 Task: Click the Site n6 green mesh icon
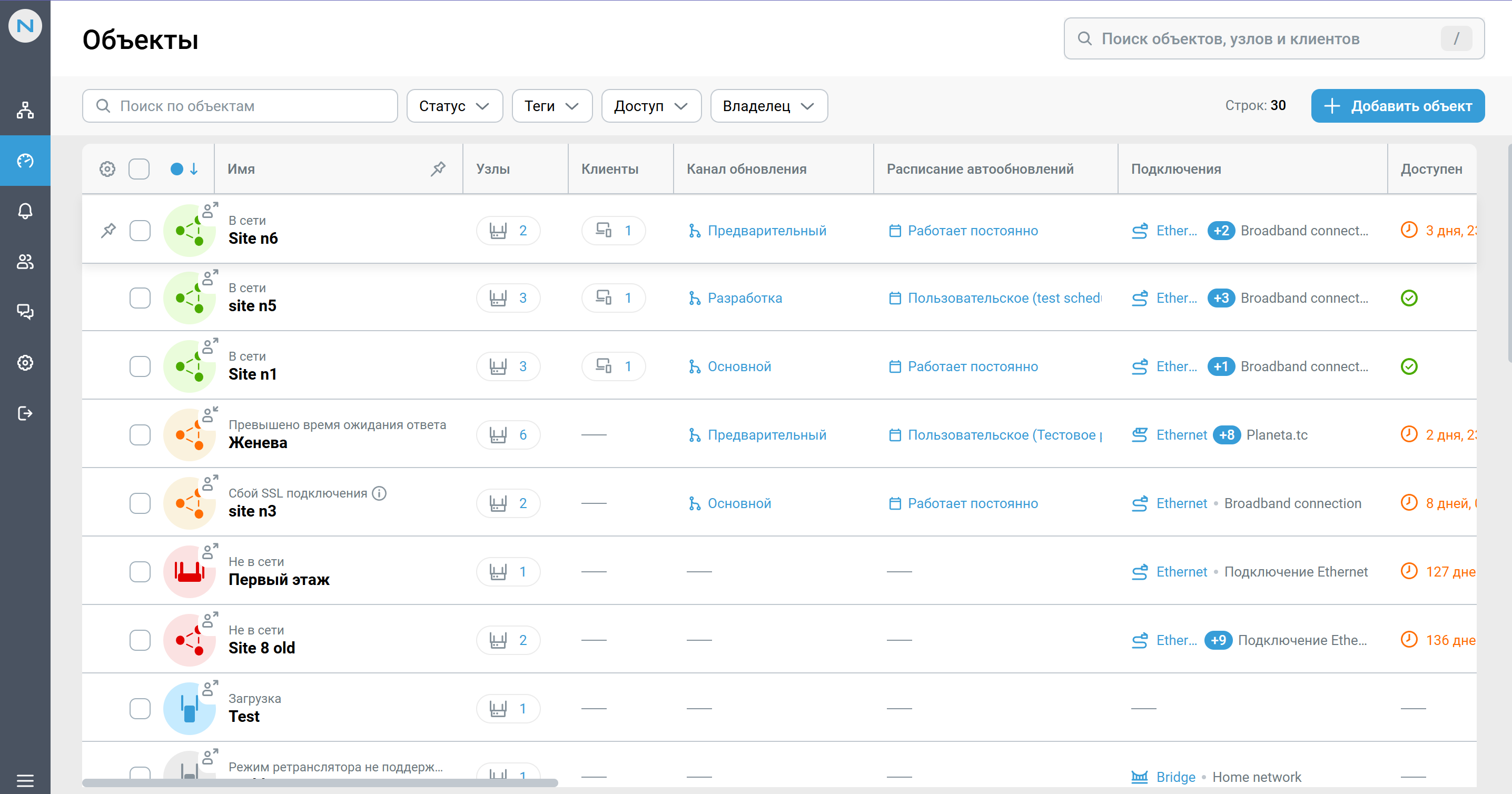tap(190, 231)
